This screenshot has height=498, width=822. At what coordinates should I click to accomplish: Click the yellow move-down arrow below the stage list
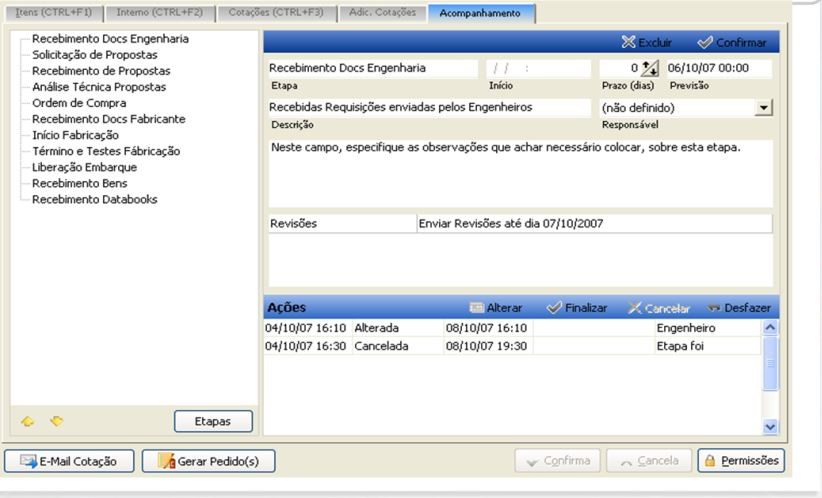56,421
